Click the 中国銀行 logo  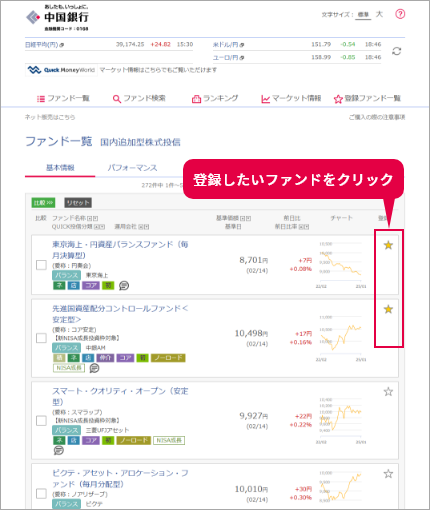[57, 18]
